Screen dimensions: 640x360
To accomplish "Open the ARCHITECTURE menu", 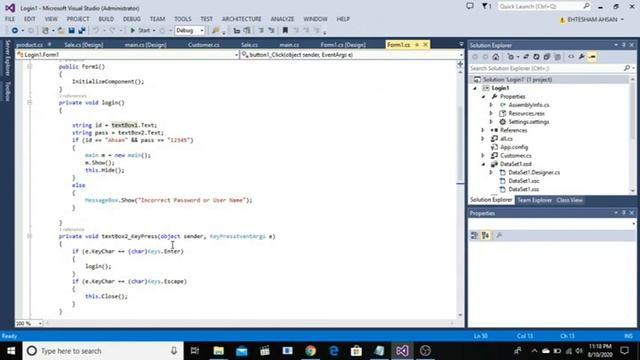I will click(242, 19).
